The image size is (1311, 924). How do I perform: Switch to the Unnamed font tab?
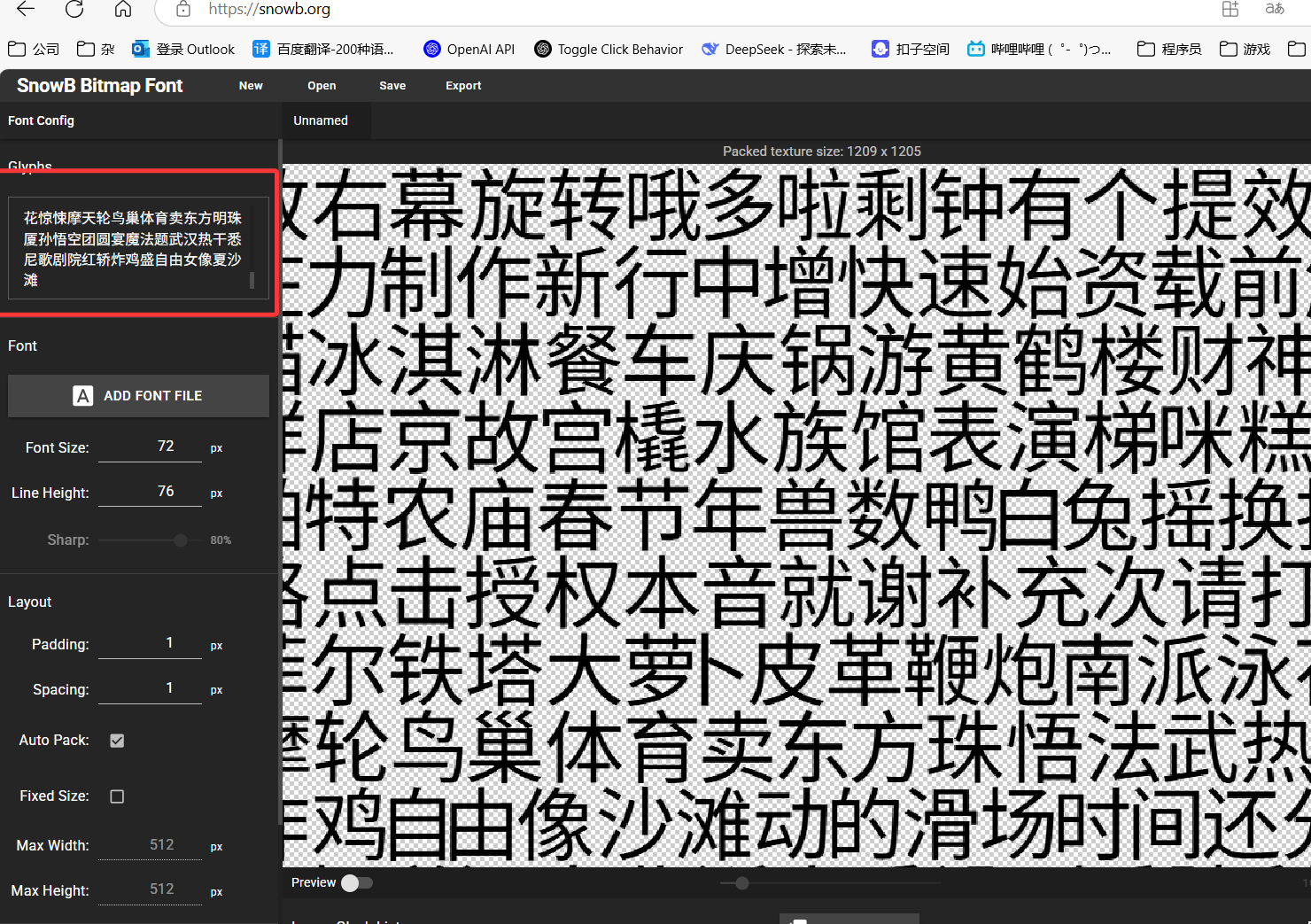(x=320, y=120)
